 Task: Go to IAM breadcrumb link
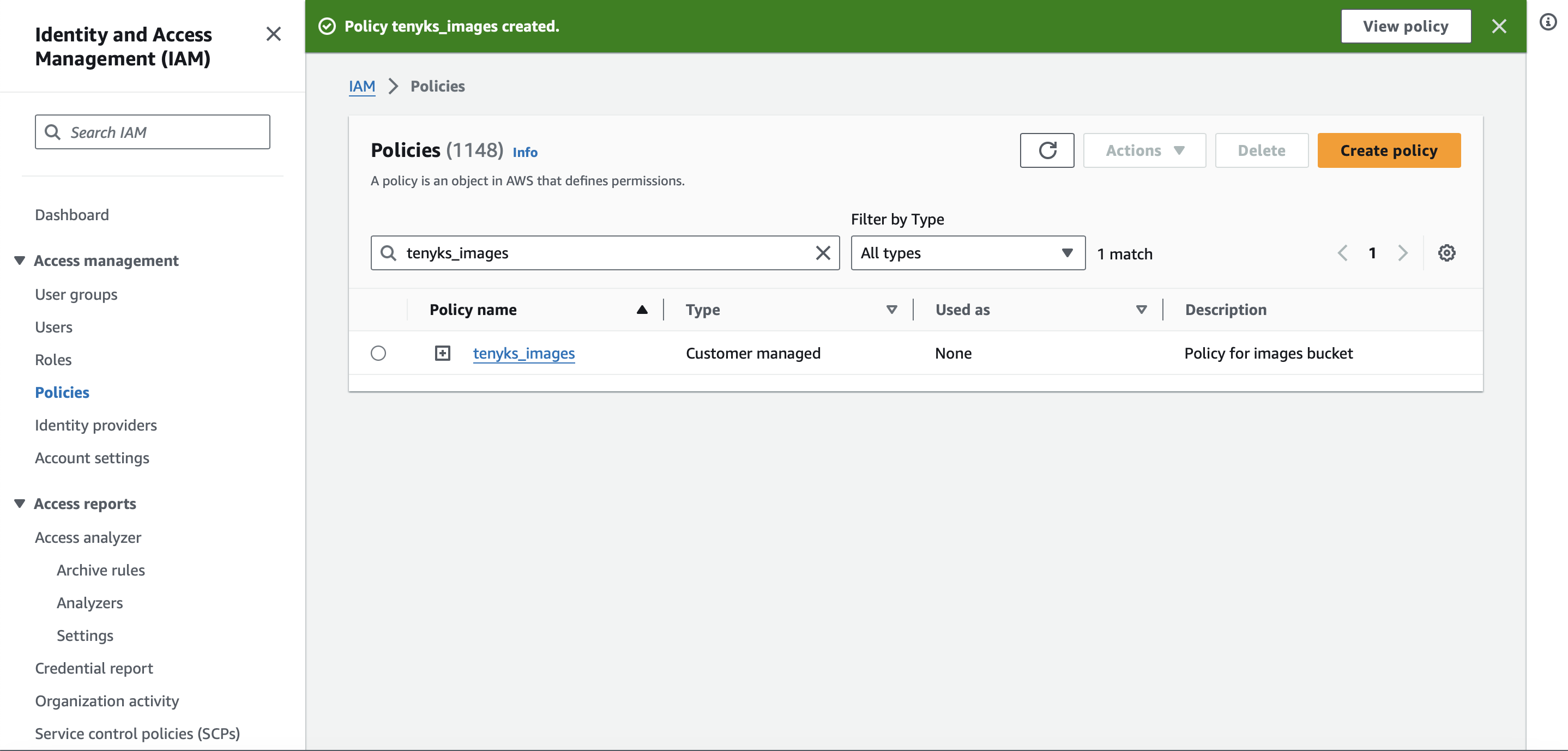[361, 87]
